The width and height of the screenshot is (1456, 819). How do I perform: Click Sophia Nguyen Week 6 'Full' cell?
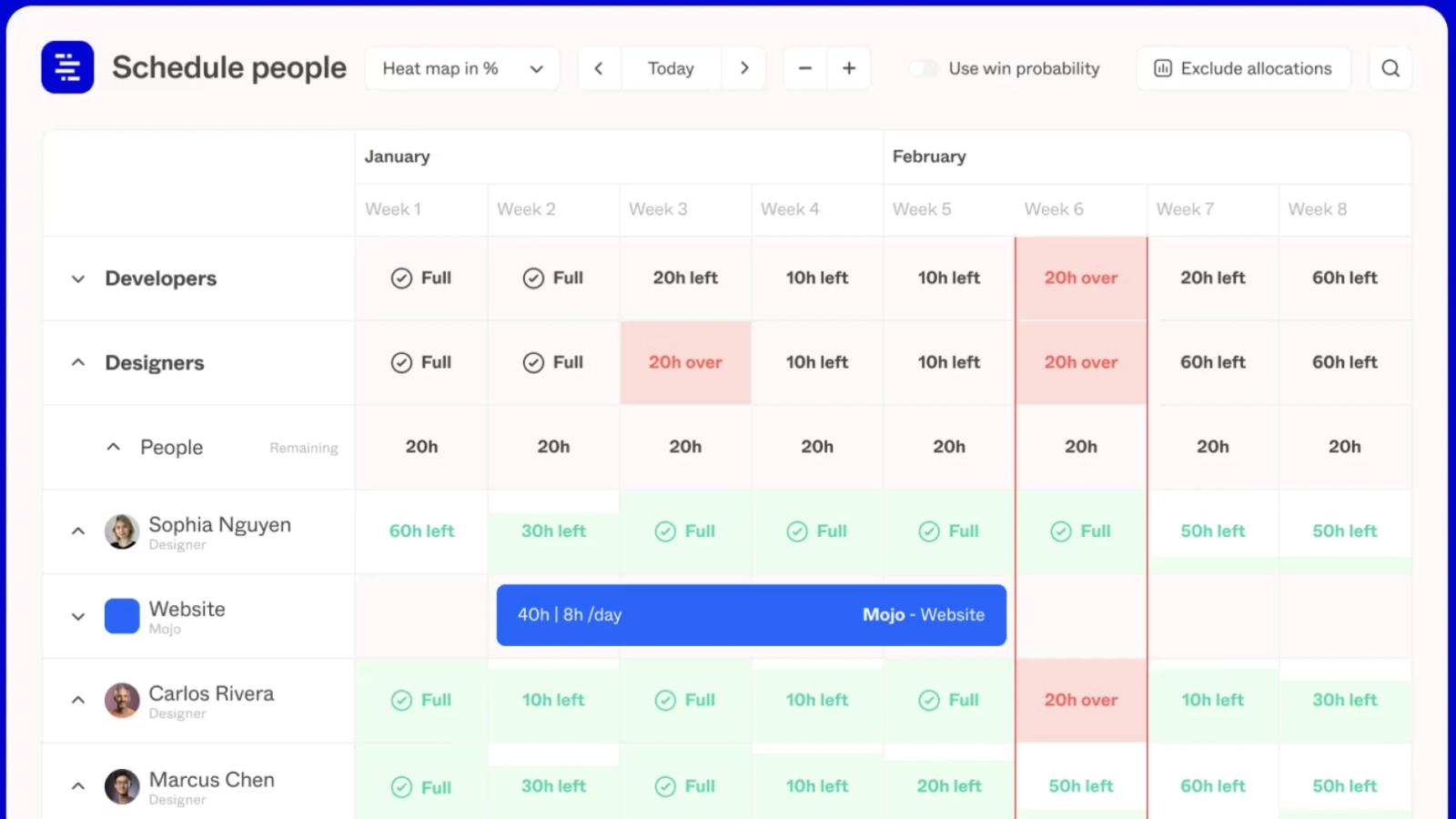pos(1081,531)
